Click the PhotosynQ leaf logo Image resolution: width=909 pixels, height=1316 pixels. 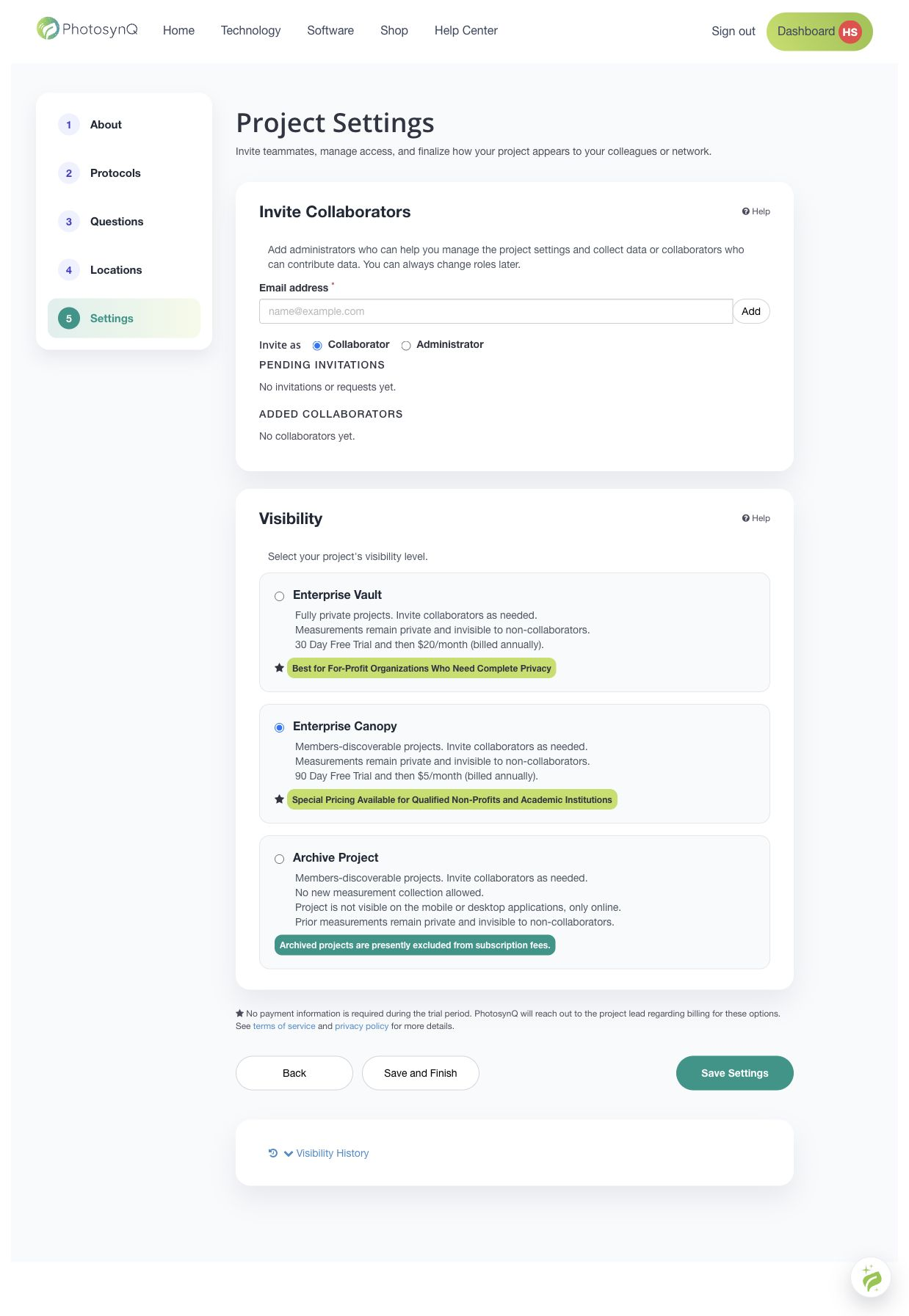48,29
